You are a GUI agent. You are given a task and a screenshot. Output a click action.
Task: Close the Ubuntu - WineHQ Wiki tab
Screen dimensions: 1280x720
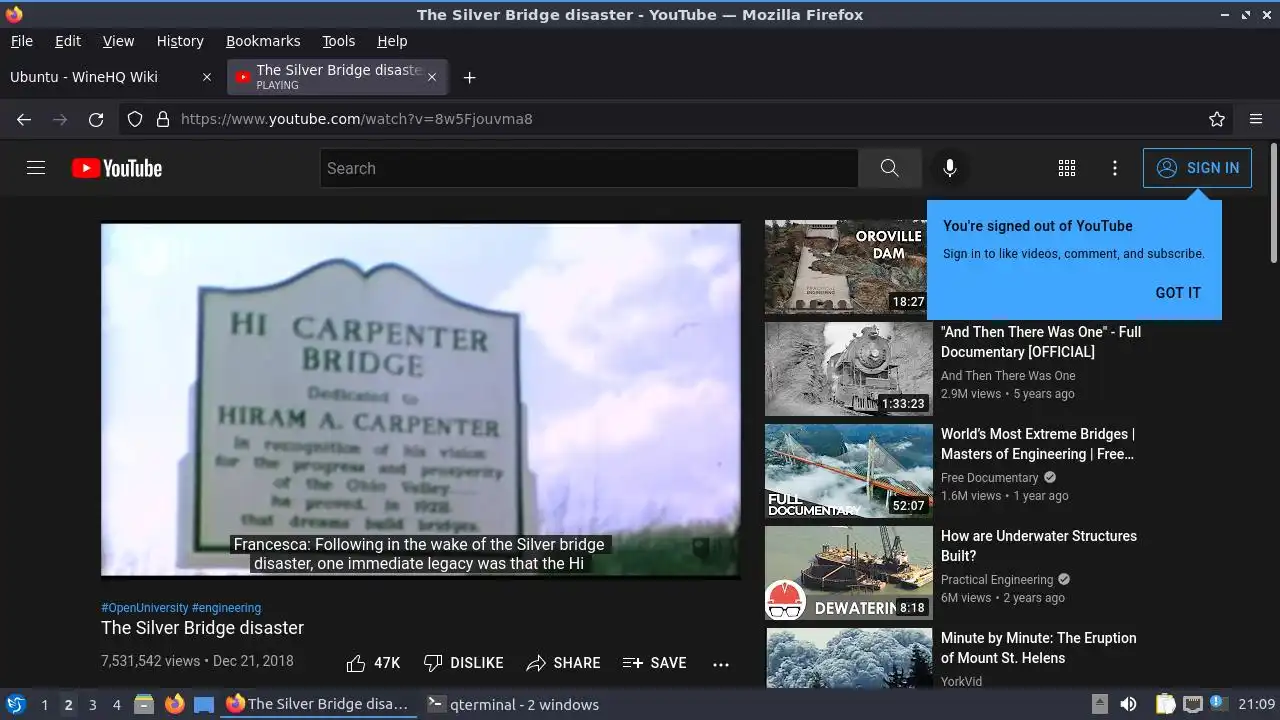tap(207, 77)
